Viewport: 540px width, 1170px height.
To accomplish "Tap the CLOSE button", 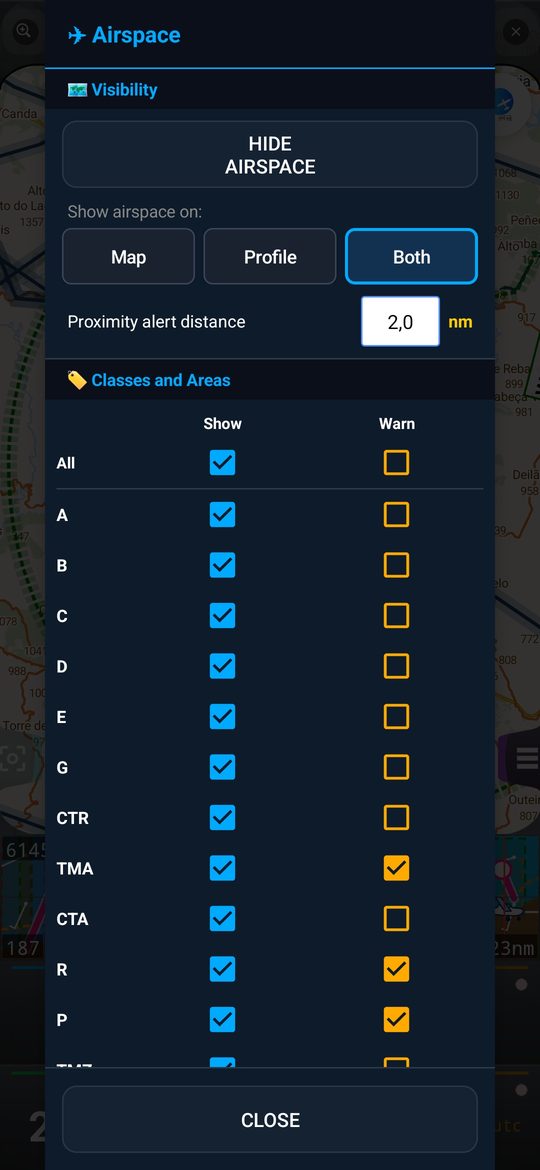I will [270, 1119].
